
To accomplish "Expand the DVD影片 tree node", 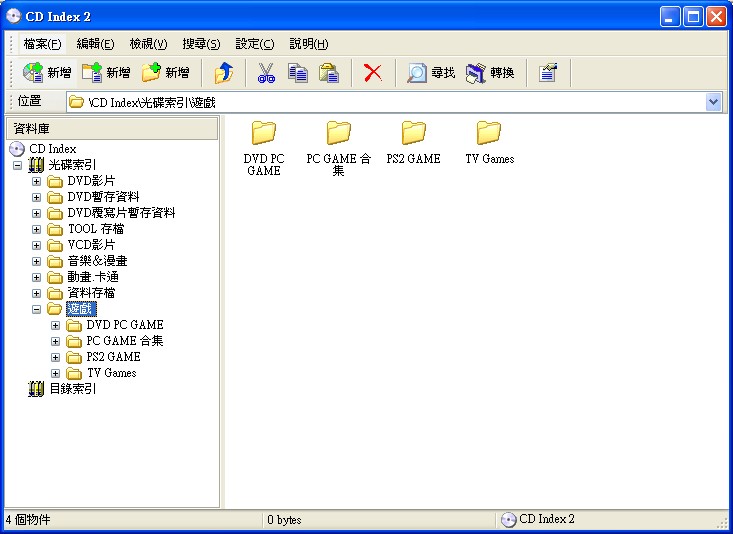I will point(37,181).
